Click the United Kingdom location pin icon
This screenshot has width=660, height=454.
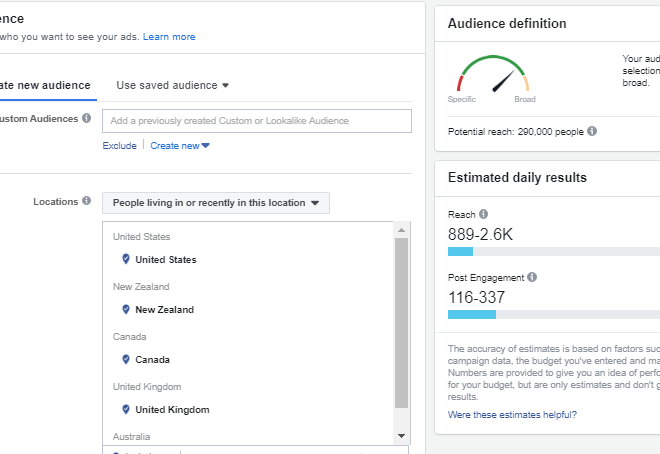125,409
